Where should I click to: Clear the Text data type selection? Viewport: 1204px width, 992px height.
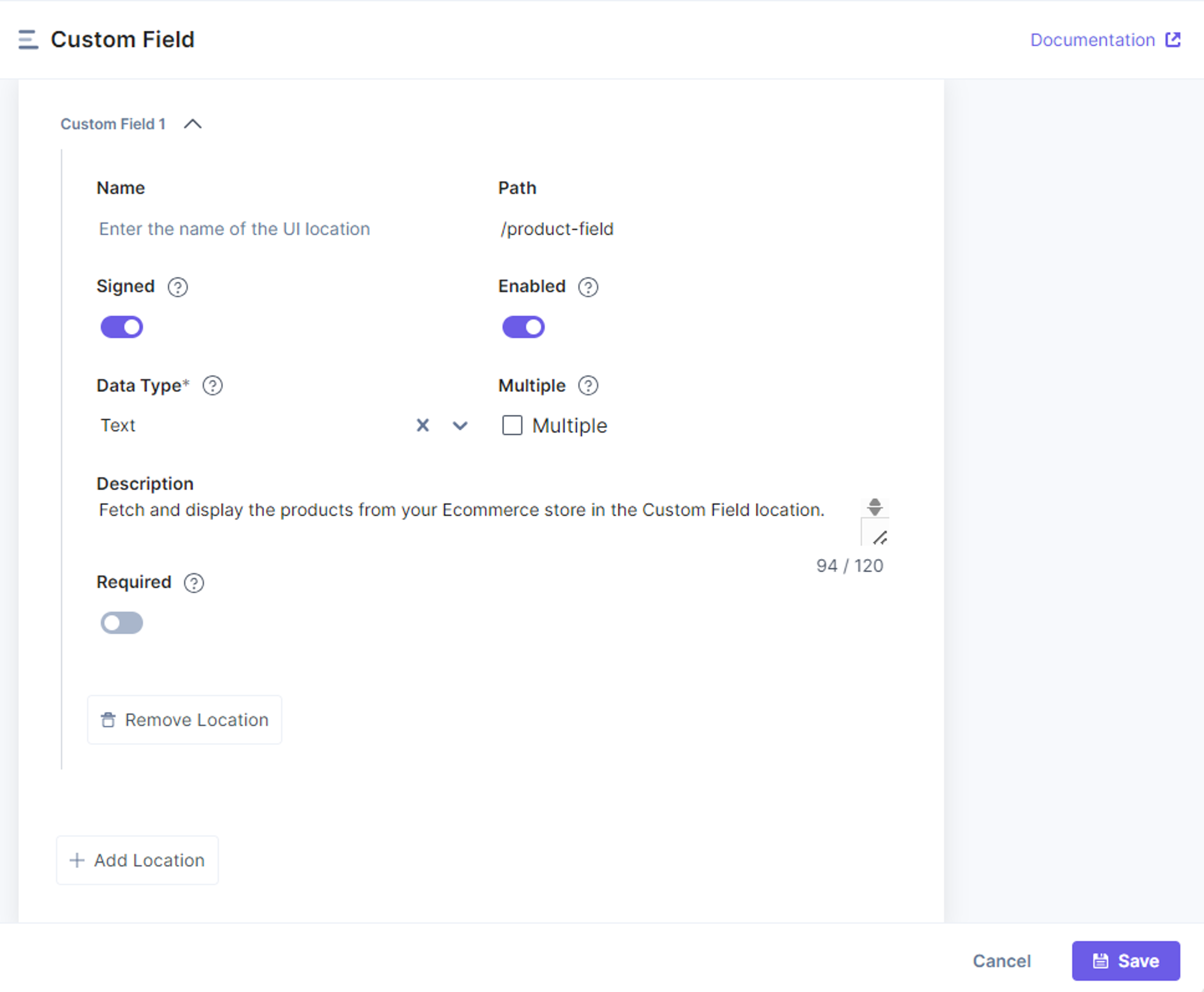tap(422, 425)
